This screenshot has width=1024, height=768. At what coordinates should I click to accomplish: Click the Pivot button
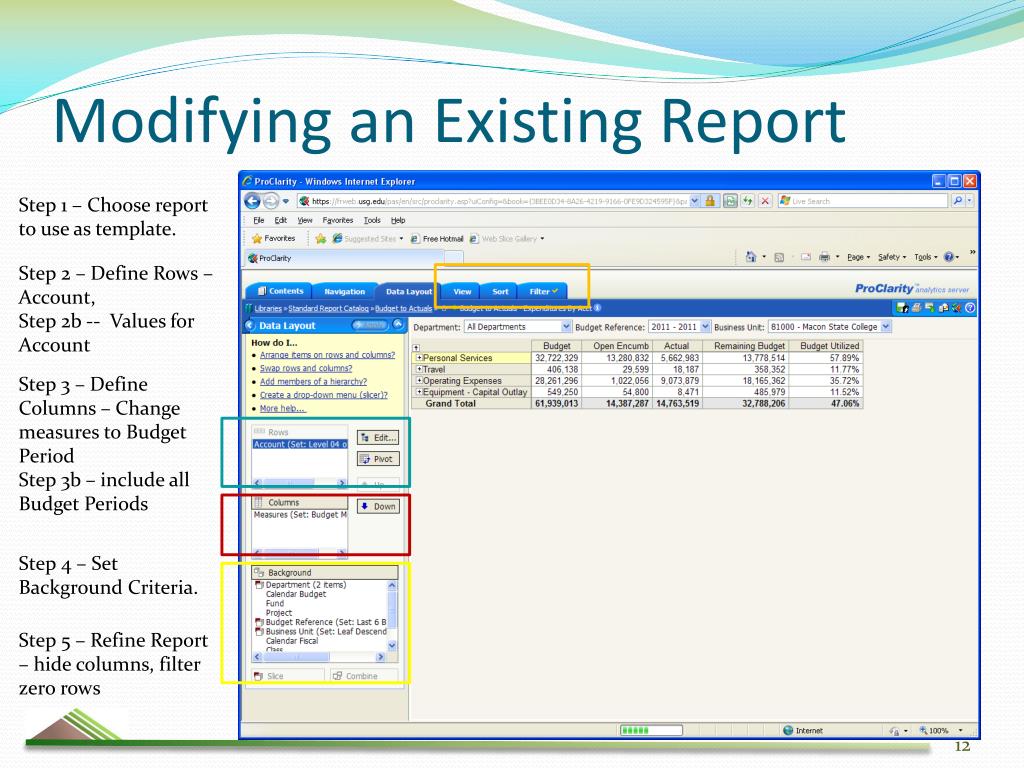point(378,459)
